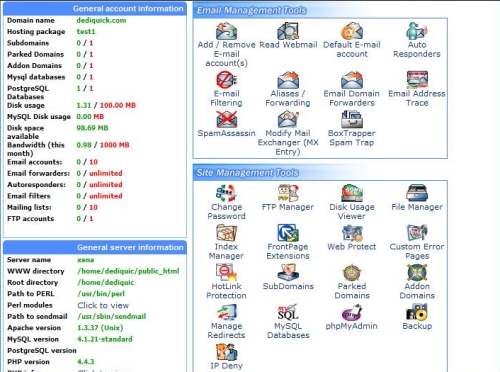500x372 pixels.
Task: Open the File Manager icon
Action: tap(417, 193)
